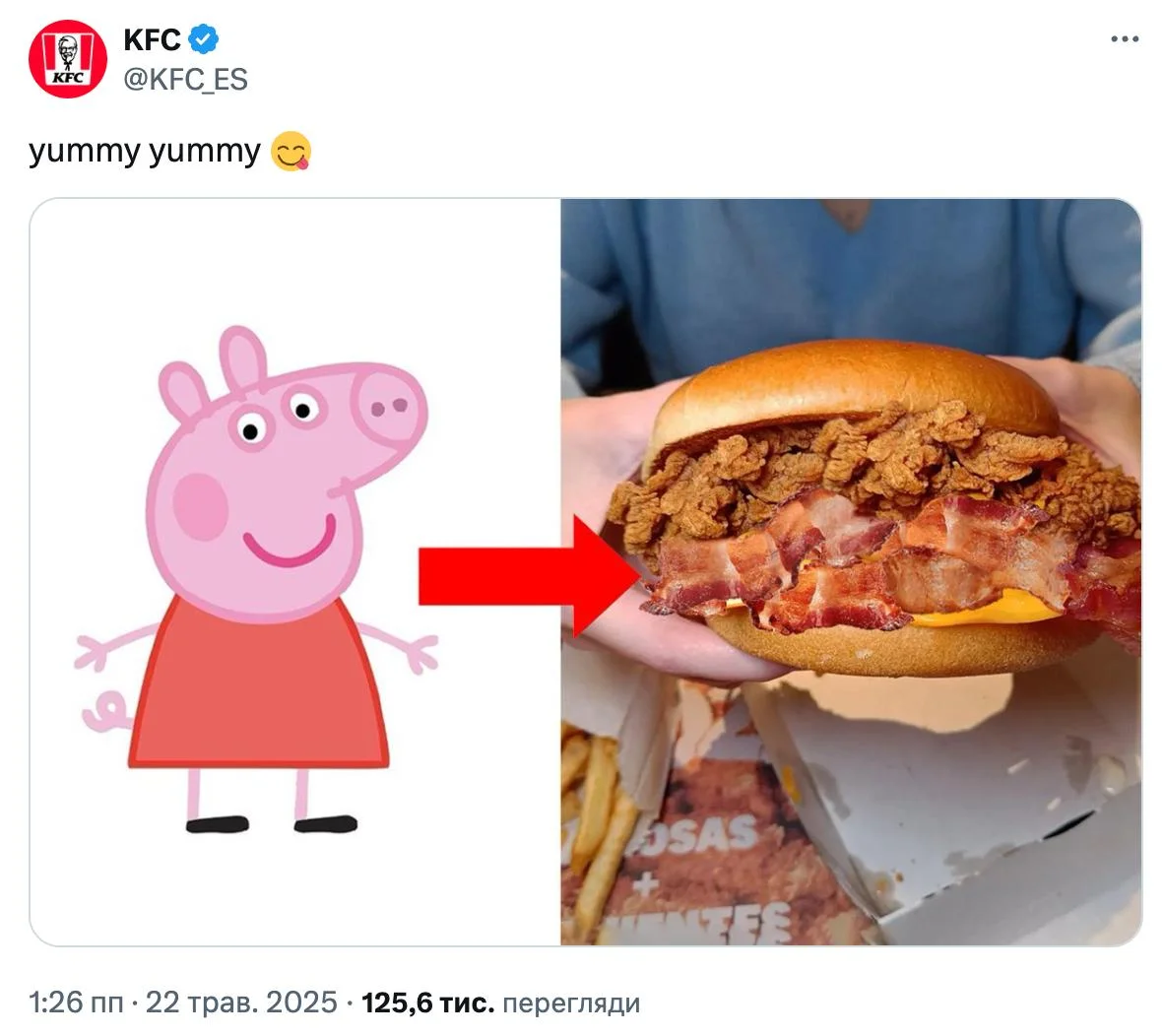Click Peppa Pig's red dress

click(x=258, y=686)
